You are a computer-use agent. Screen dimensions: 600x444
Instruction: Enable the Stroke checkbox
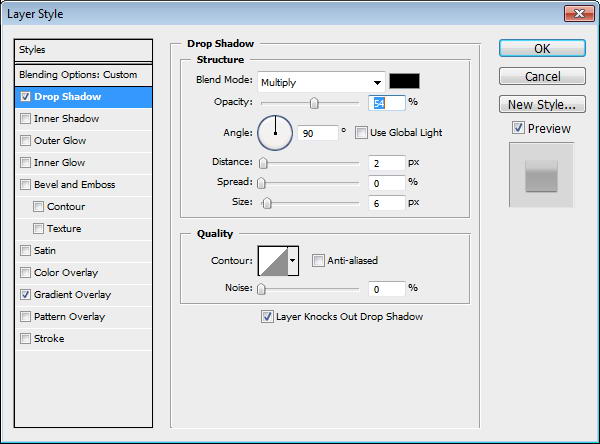click(25, 339)
